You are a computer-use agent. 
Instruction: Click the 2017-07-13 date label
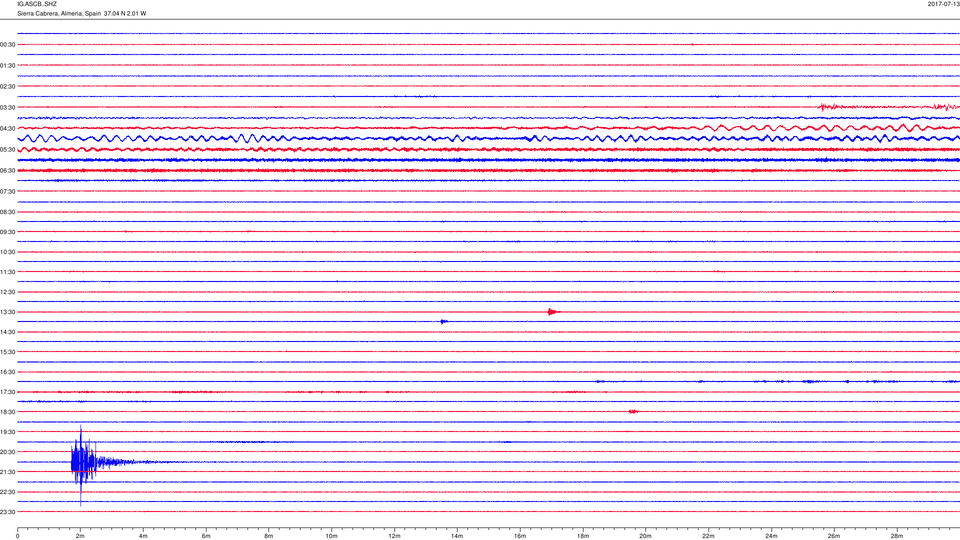click(x=943, y=4)
